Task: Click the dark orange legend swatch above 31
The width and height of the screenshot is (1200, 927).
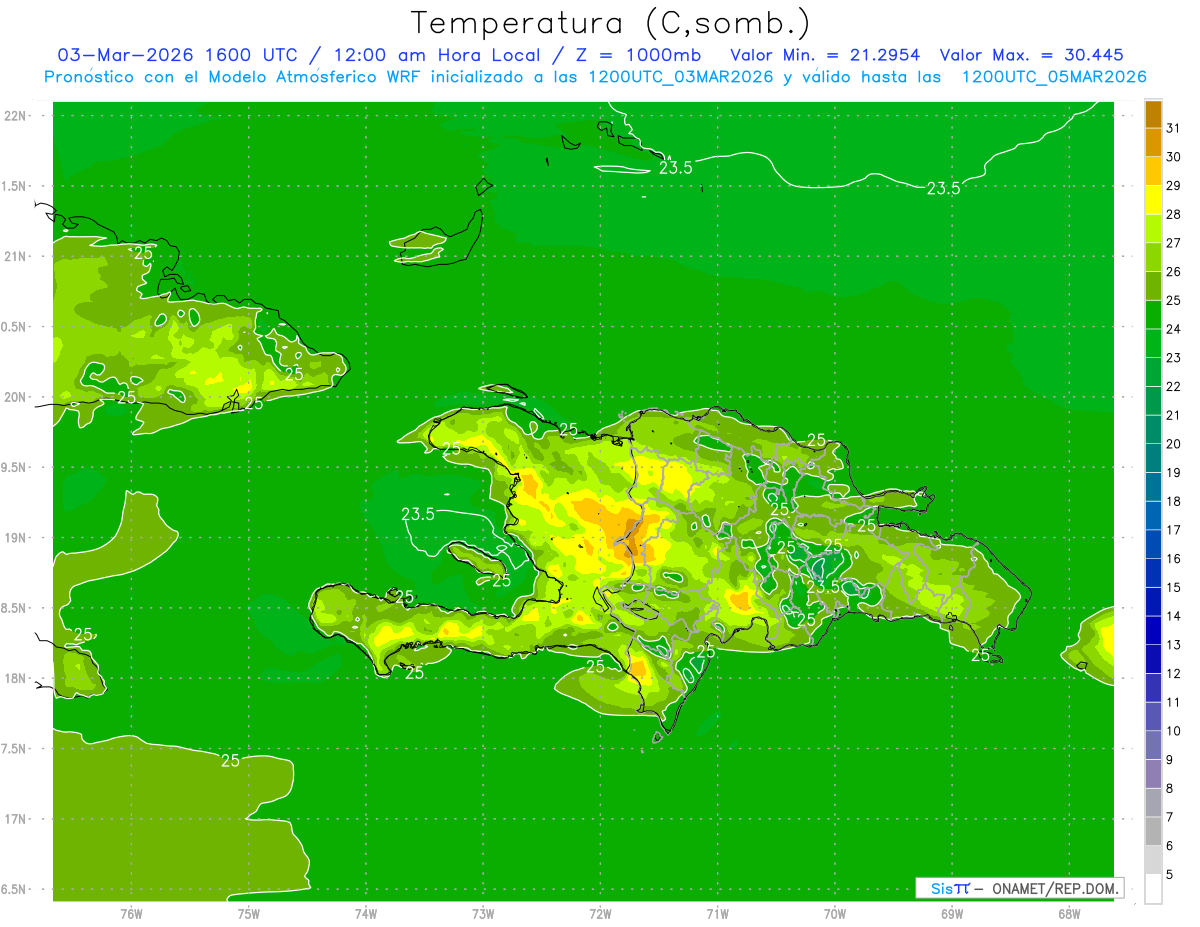Action: point(1153,114)
